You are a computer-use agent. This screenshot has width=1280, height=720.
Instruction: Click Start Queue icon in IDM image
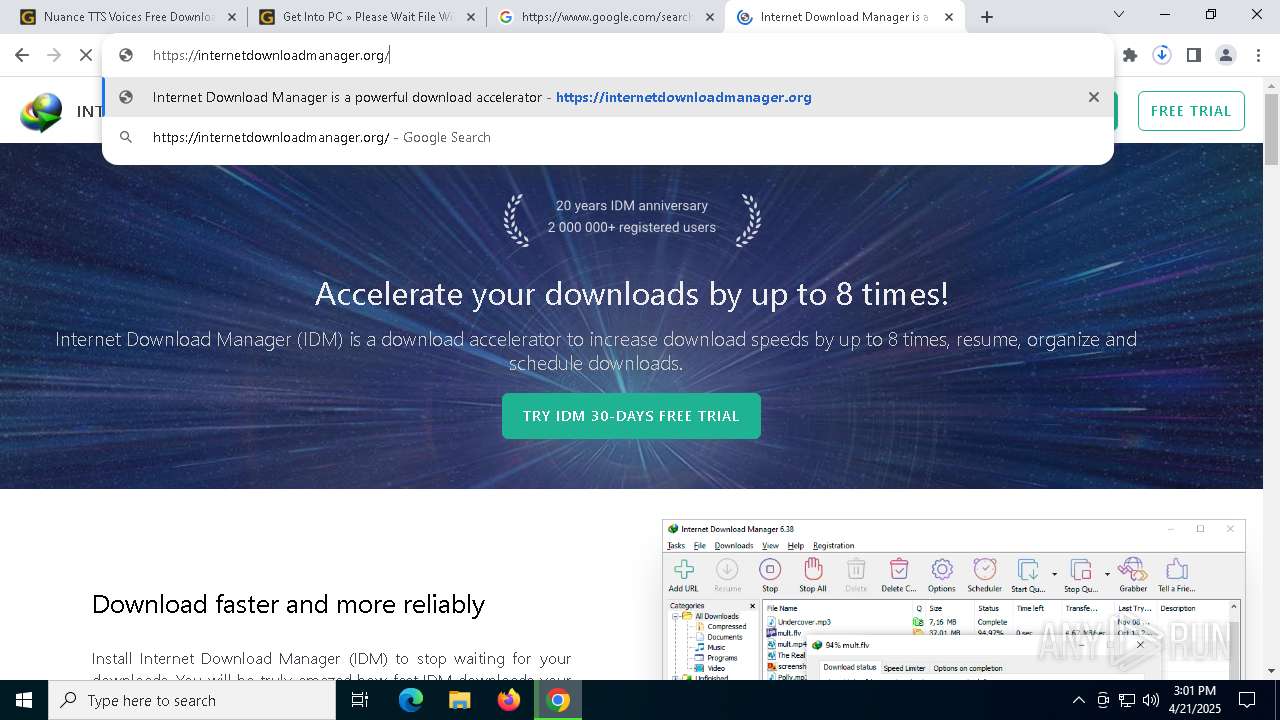[1028, 574]
